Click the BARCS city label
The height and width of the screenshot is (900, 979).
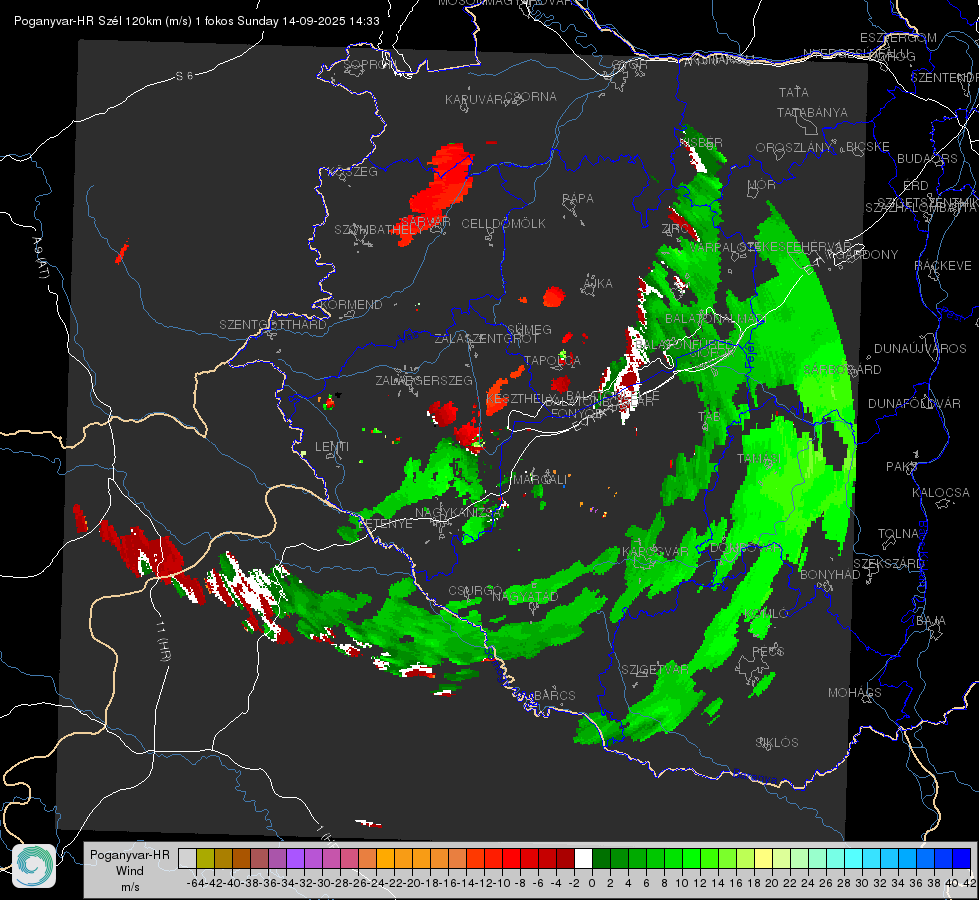555,695
